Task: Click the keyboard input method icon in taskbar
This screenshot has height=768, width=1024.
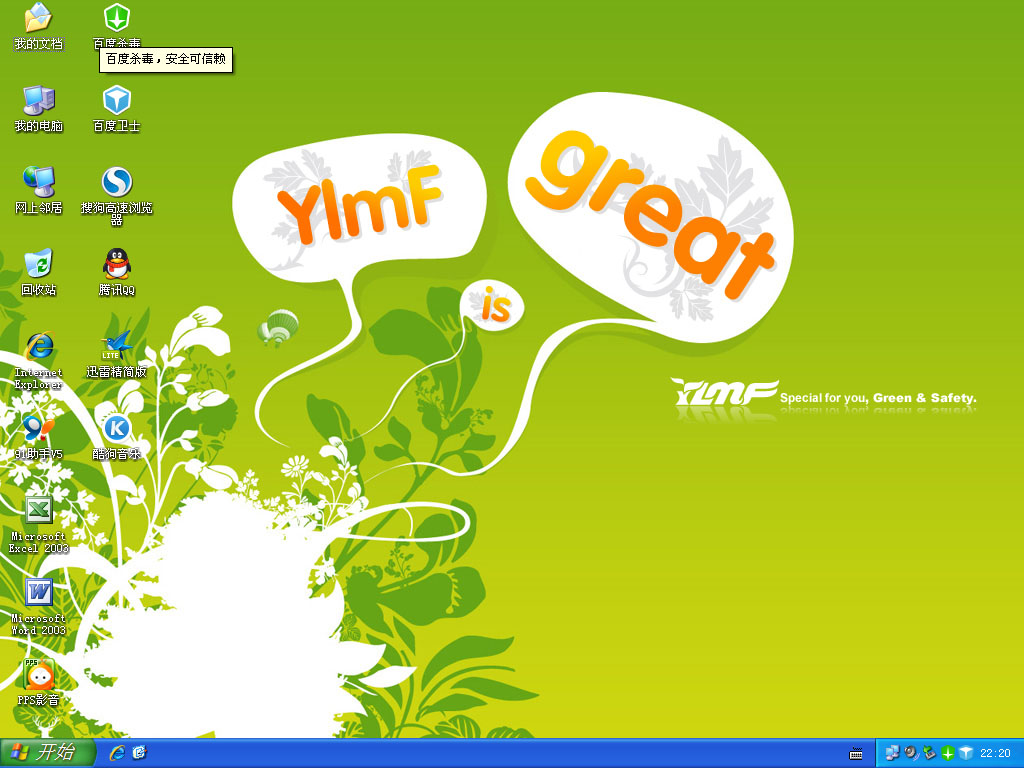Action: pos(856,753)
